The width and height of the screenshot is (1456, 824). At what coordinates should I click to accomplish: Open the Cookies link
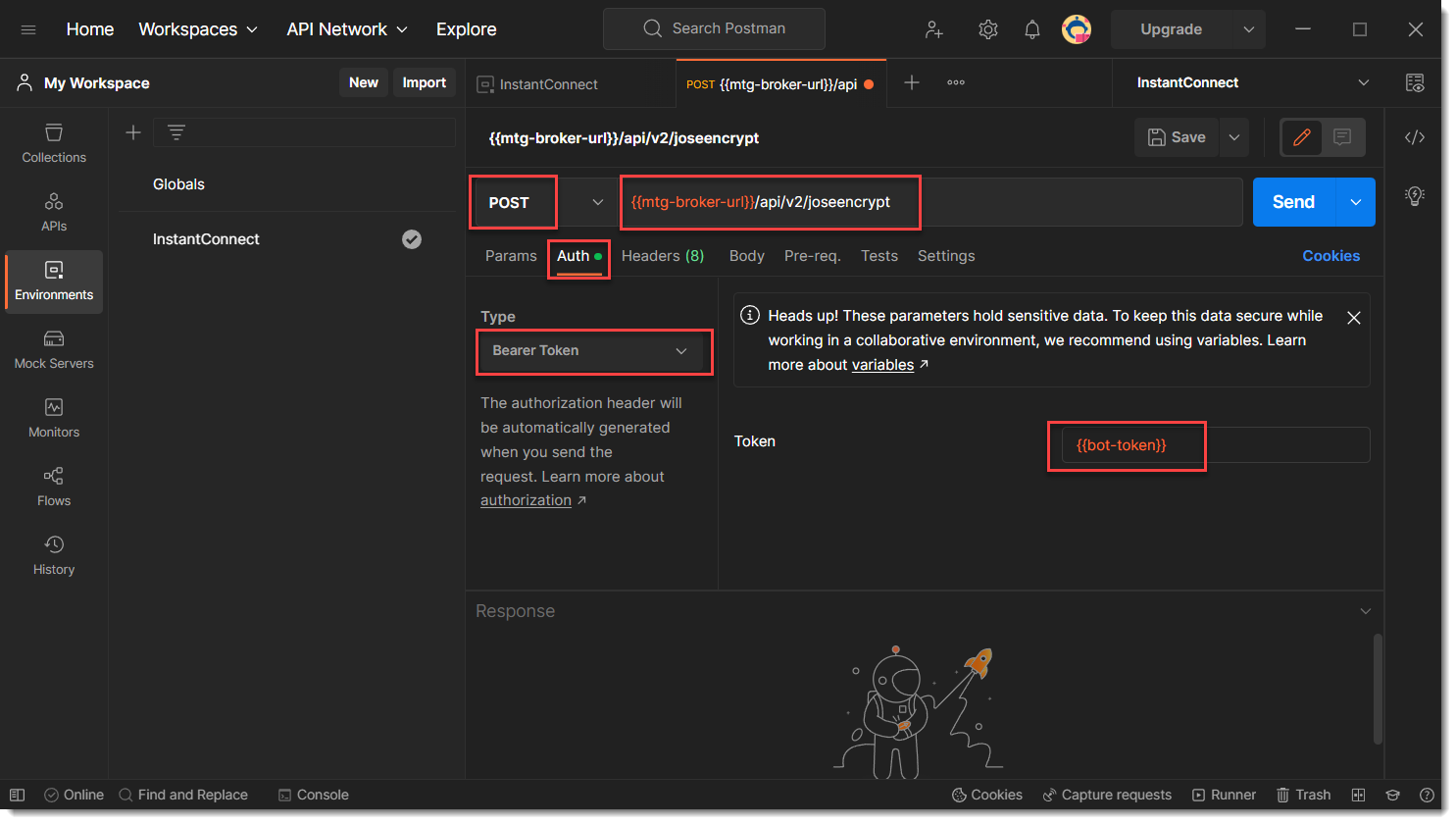coord(1330,256)
